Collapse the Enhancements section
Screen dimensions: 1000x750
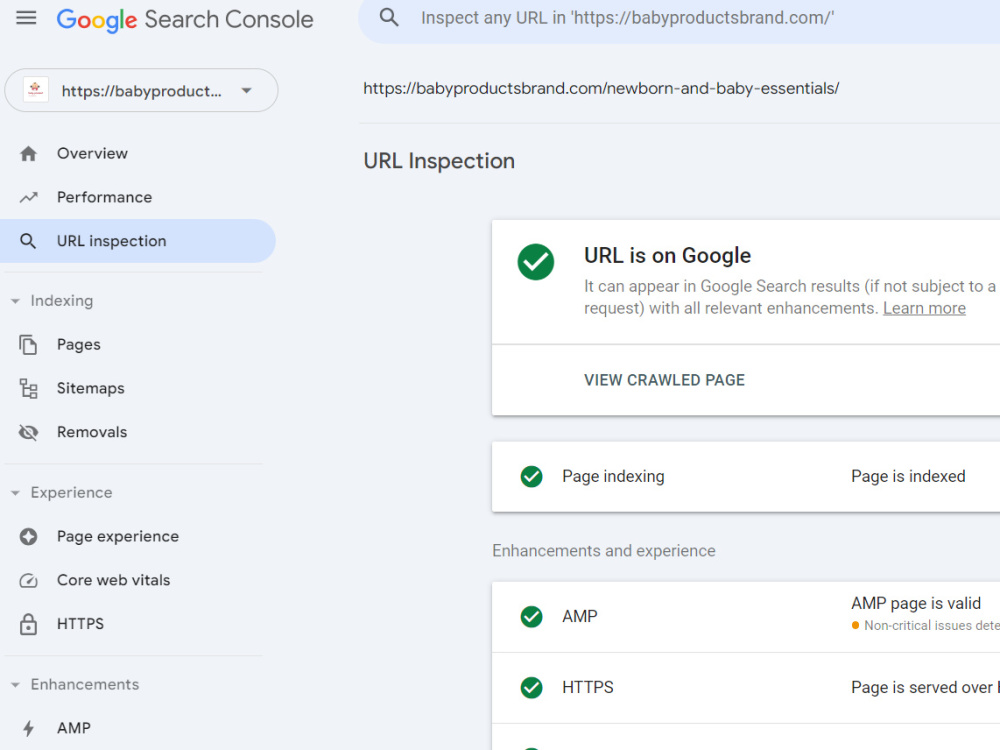coord(15,685)
